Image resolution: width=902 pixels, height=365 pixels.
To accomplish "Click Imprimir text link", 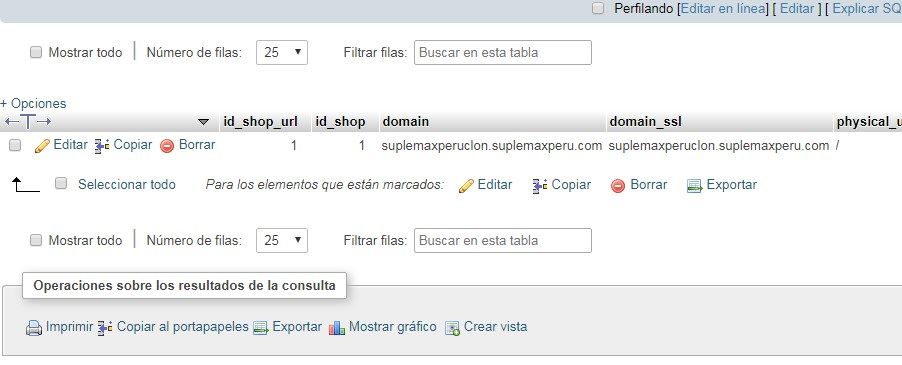I will coord(69,326).
